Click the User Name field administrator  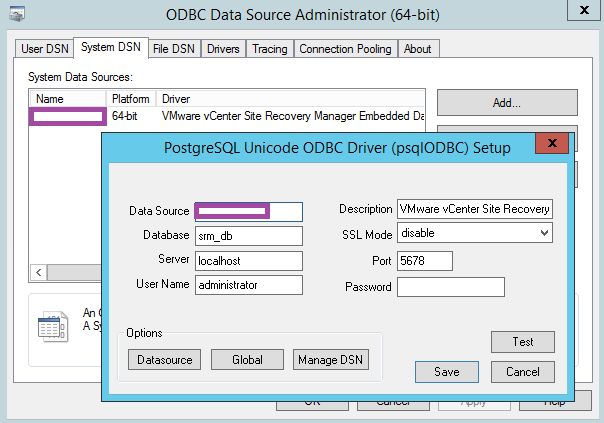[x=249, y=285]
